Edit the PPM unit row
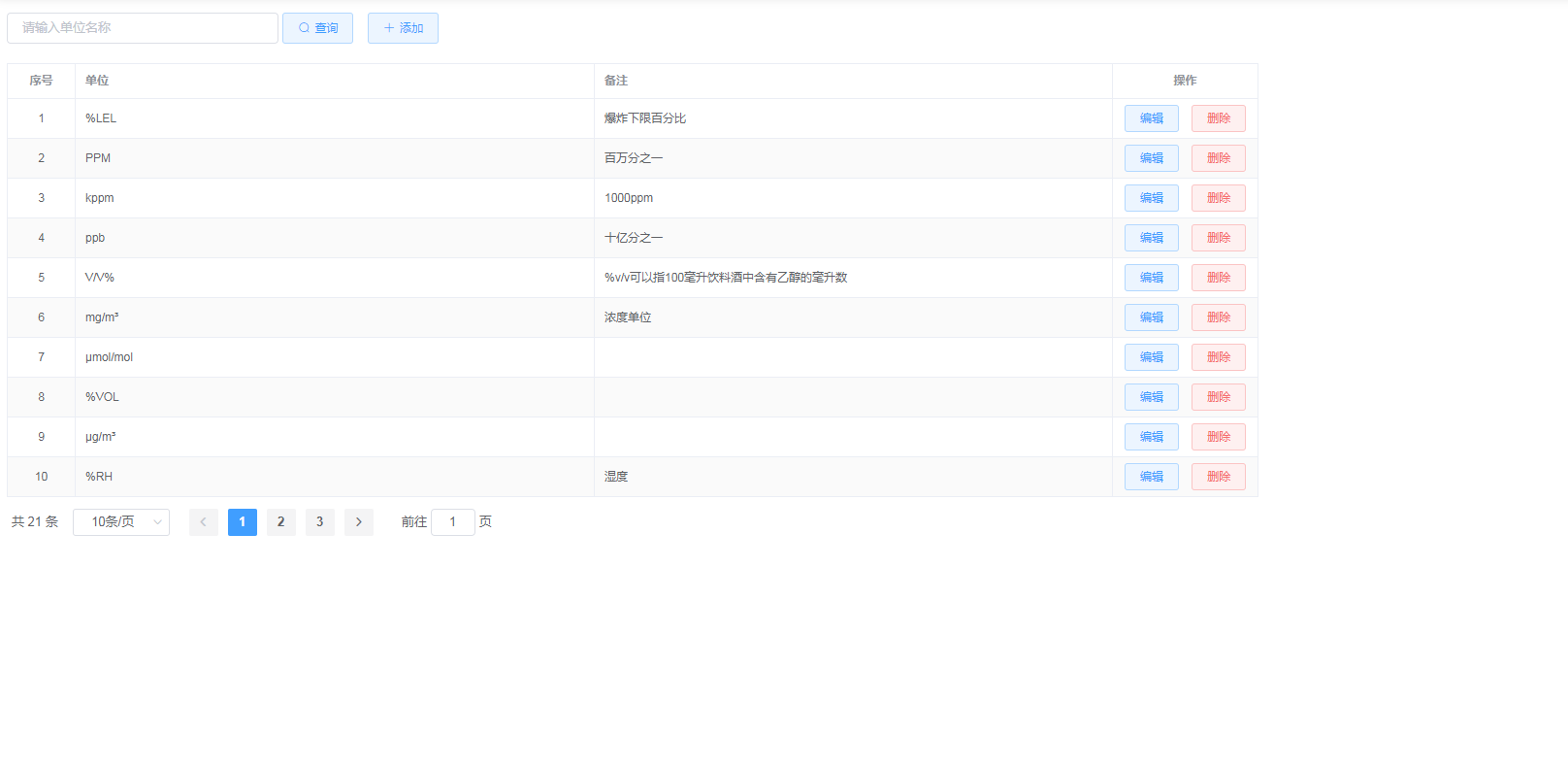 tap(1151, 158)
